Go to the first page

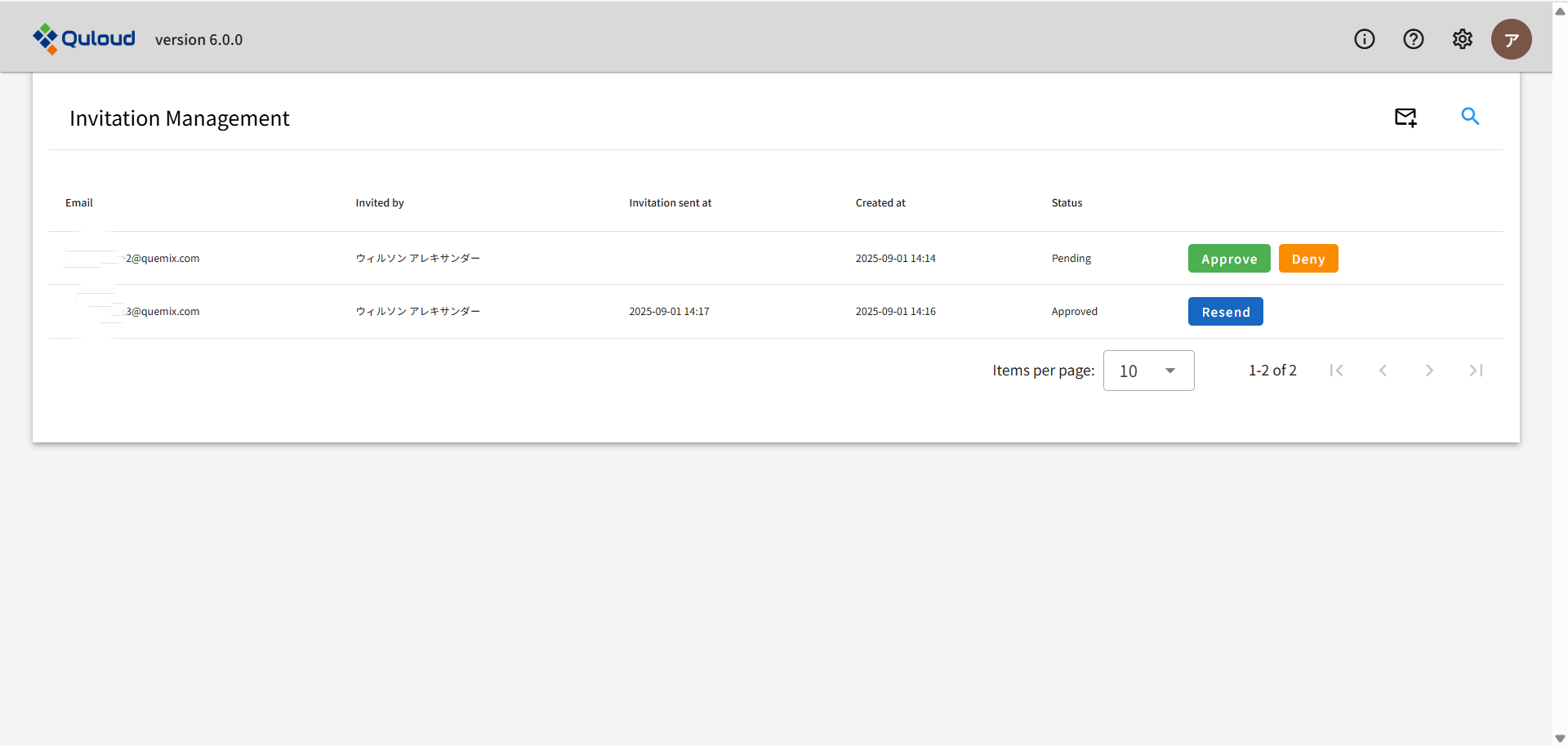click(x=1336, y=371)
